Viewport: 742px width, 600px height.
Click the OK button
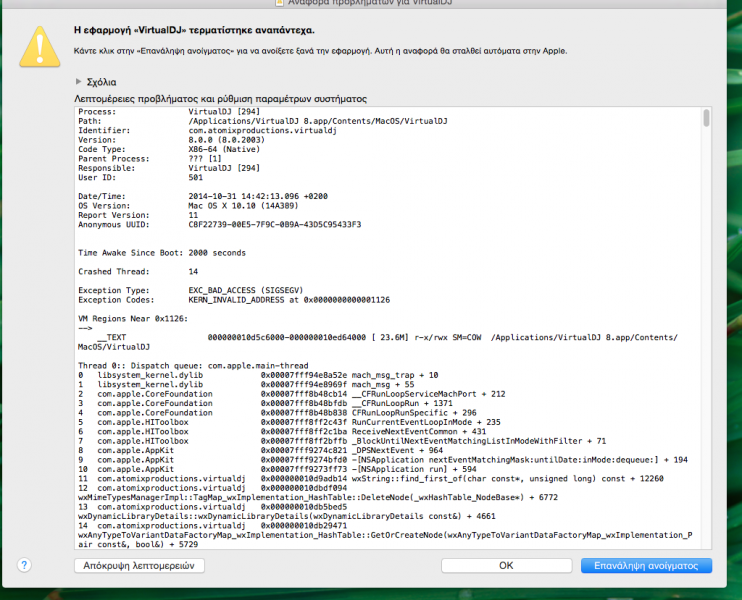coord(506,565)
